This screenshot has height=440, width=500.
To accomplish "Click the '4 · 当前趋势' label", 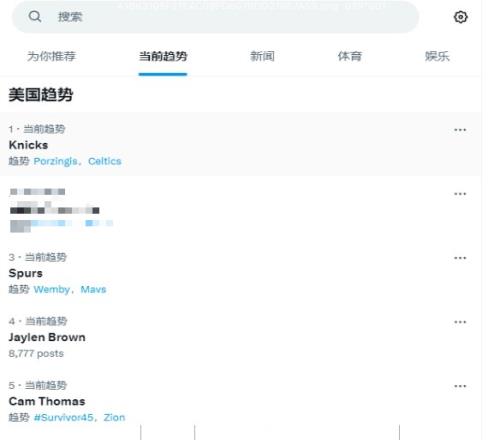I will coord(38,321).
